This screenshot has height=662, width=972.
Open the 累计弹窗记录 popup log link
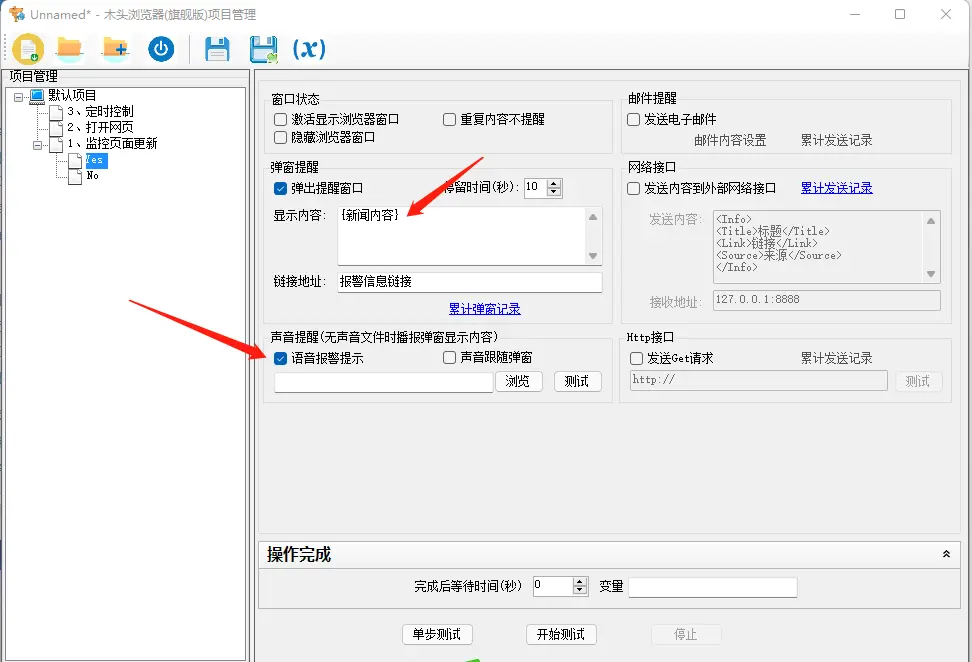click(x=484, y=309)
